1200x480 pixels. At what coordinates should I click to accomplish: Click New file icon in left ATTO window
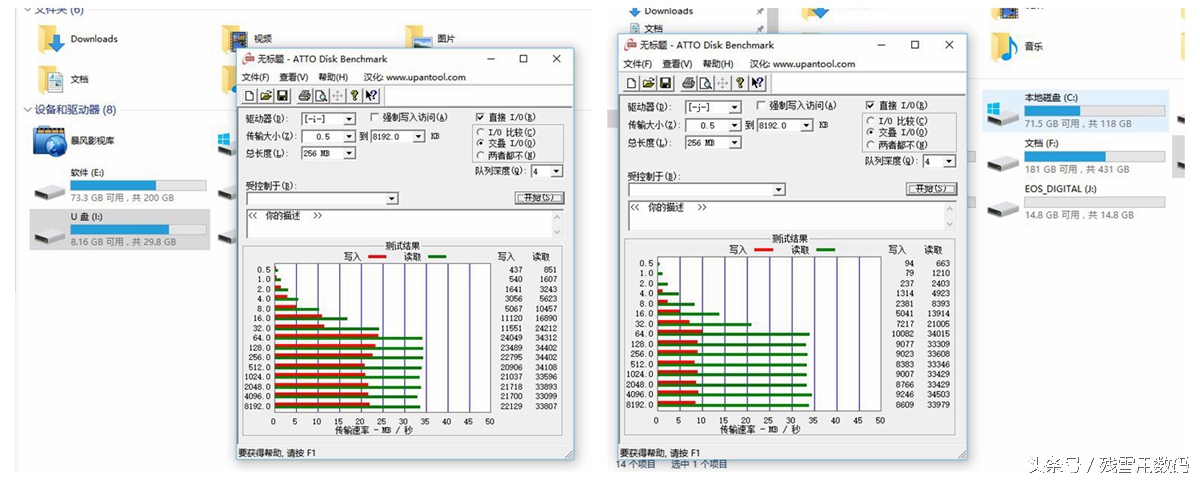(250, 96)
